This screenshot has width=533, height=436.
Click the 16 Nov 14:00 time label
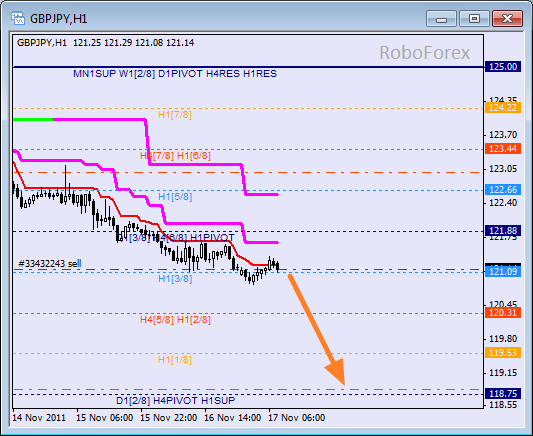pyautogui.click(x=233, y=418)
